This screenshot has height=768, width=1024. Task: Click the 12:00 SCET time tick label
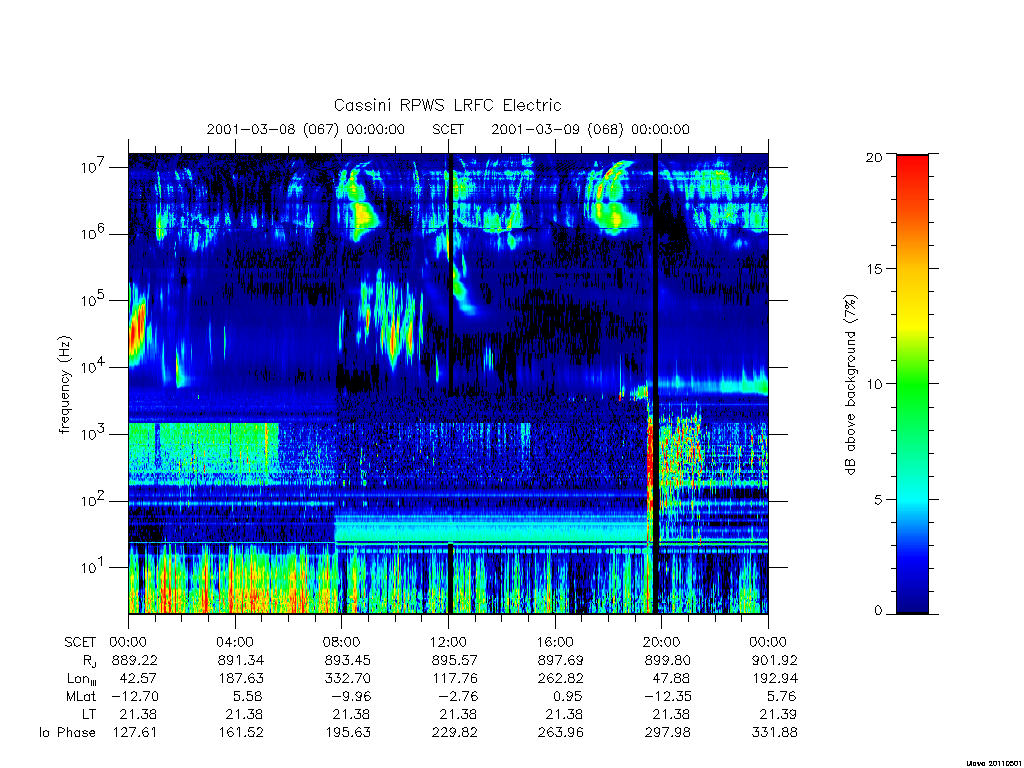pos(448,642)
